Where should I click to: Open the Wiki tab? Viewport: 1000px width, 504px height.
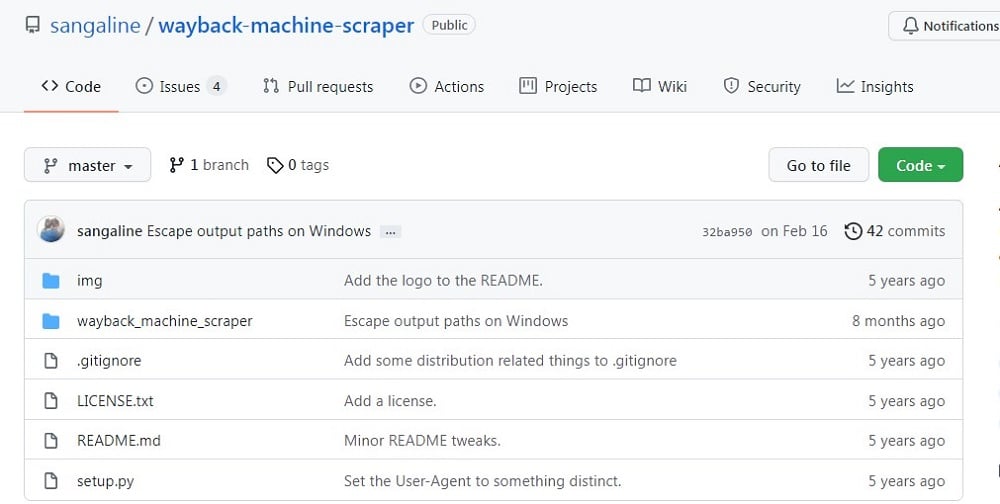tap(659, 86)
